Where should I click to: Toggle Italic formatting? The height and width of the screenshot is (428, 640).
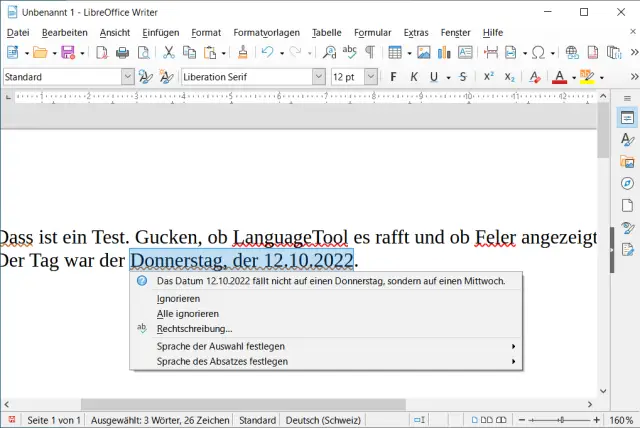point(414,77)
